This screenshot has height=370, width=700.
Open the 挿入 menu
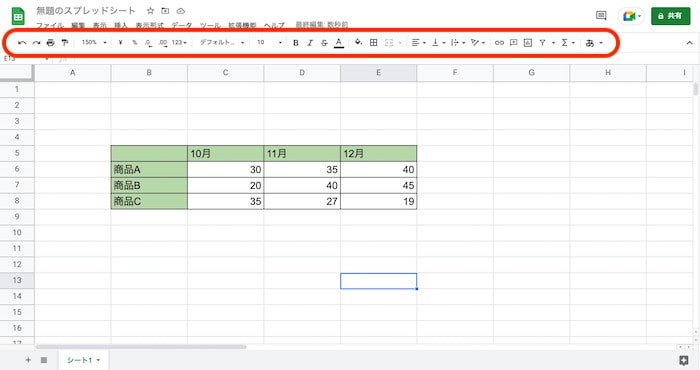click(121, 25)
